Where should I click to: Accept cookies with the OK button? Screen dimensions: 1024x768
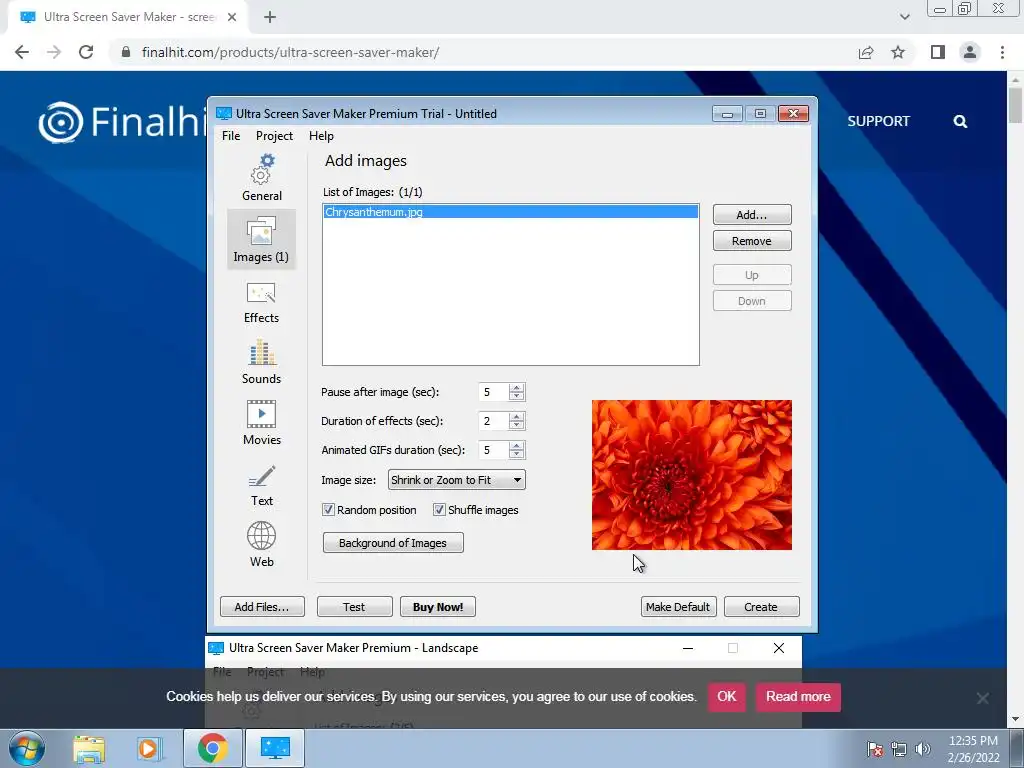(x=727, y=697)
